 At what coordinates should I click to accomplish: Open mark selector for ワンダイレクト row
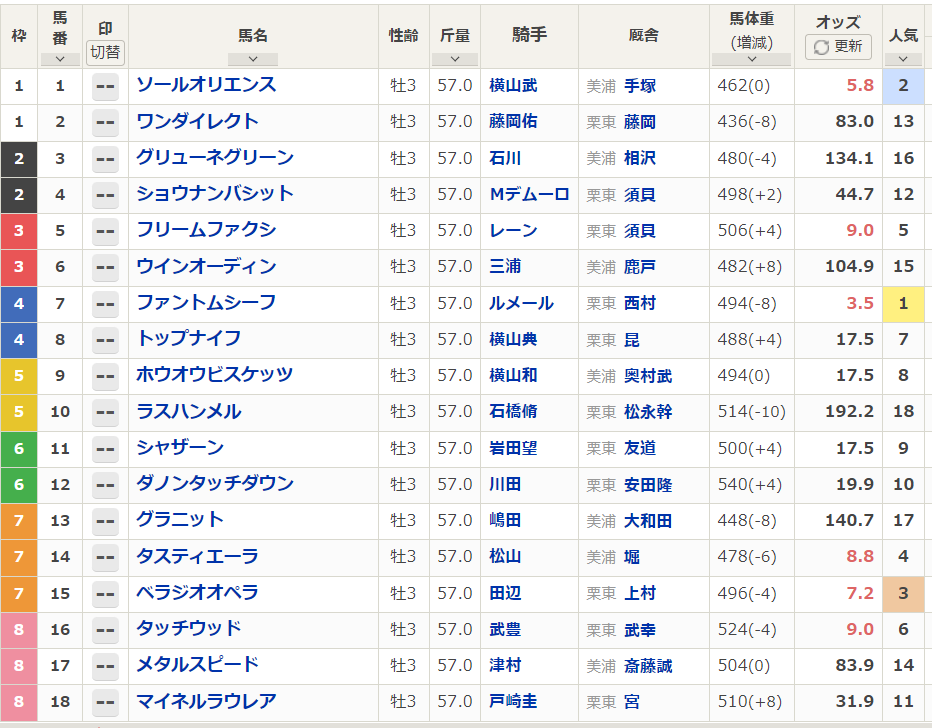point(105,123)
